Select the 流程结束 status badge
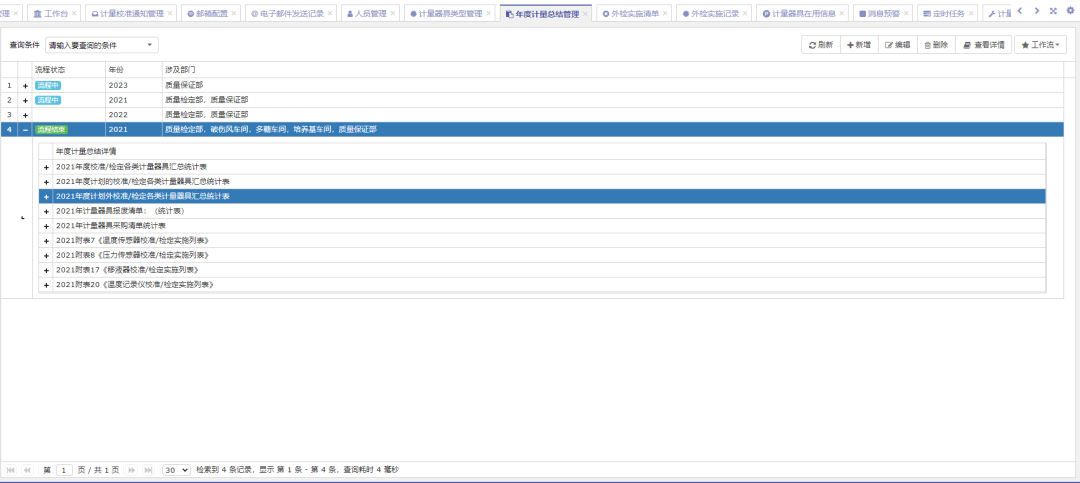Screen dimensions: 1080x483 (52, 130)
